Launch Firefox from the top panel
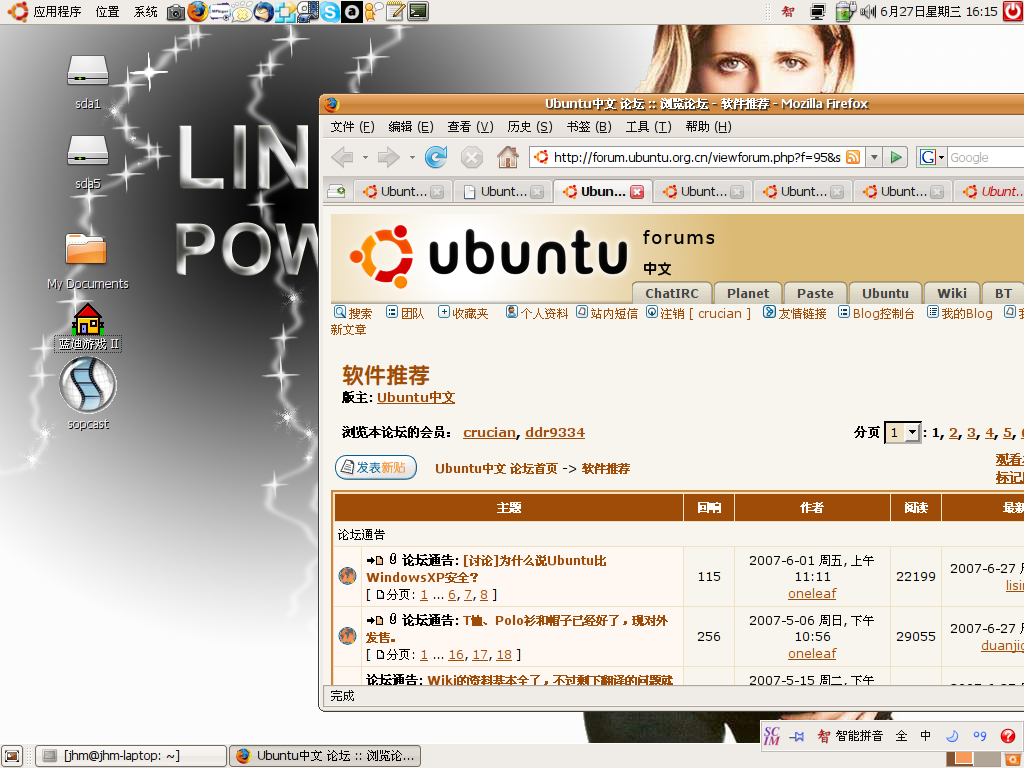The height and width of the screenshot is (768, 1024). pos(197,12)
